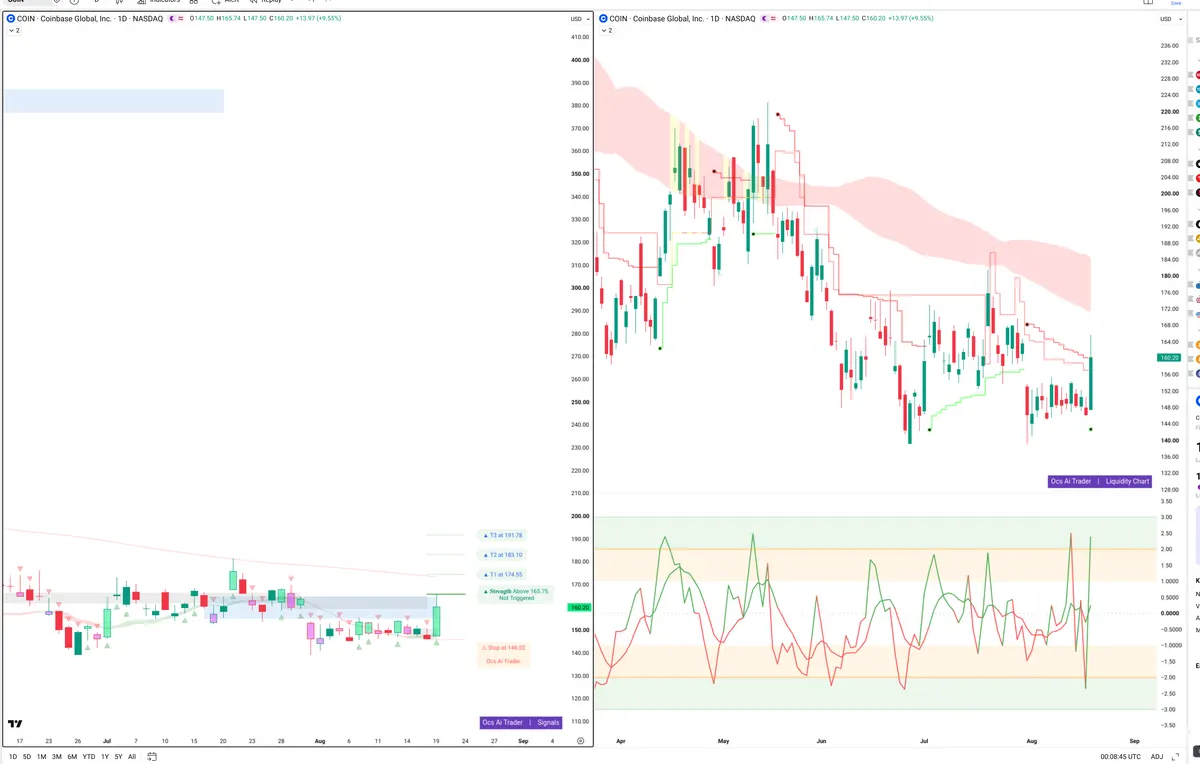Click the T3 at 191.78 target label

(502, 535)
